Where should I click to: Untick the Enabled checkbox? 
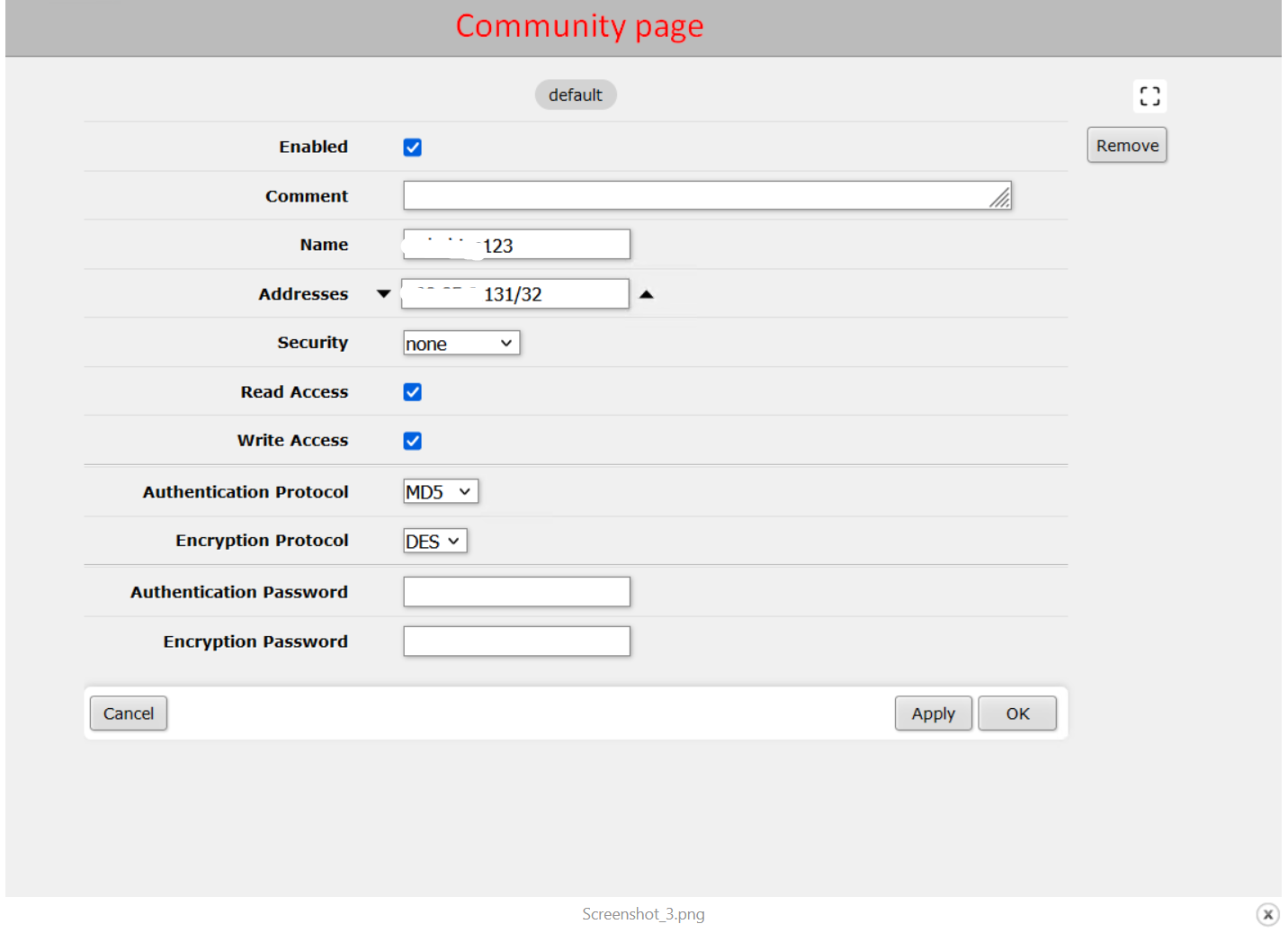click(x=413, y=148)
